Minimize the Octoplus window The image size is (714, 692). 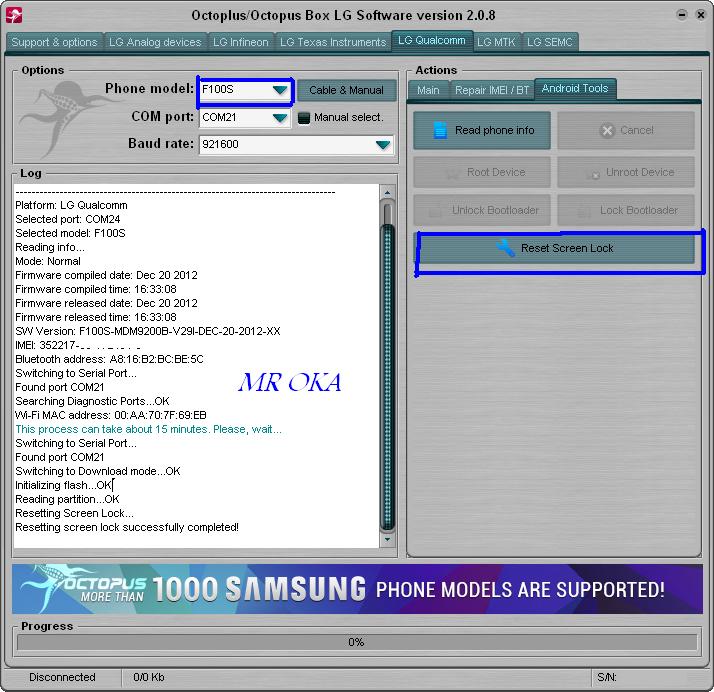682,15
